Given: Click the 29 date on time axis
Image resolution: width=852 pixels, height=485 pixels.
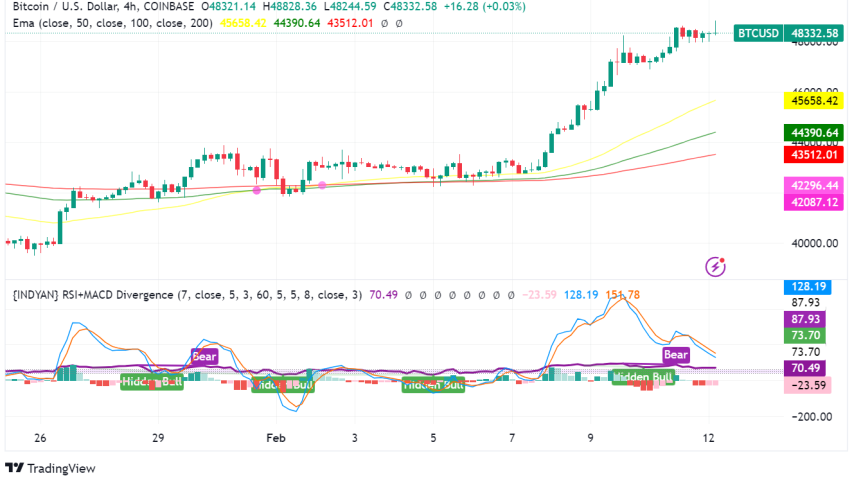Looking at the screenshot, I should (x=158, y=438).
